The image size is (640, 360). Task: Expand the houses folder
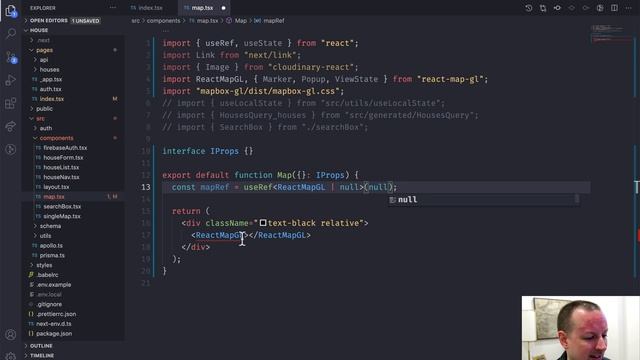click(x=49, y=69)
